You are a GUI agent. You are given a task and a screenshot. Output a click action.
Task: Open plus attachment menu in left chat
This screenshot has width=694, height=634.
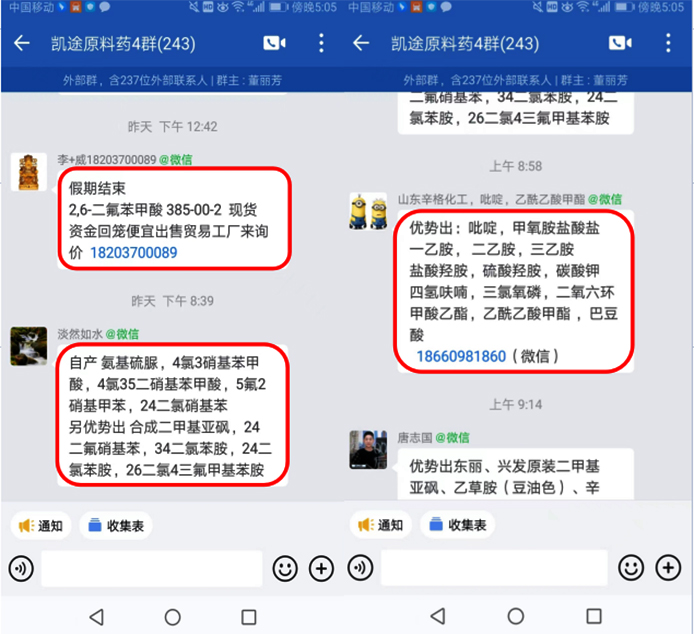point(321,568)
